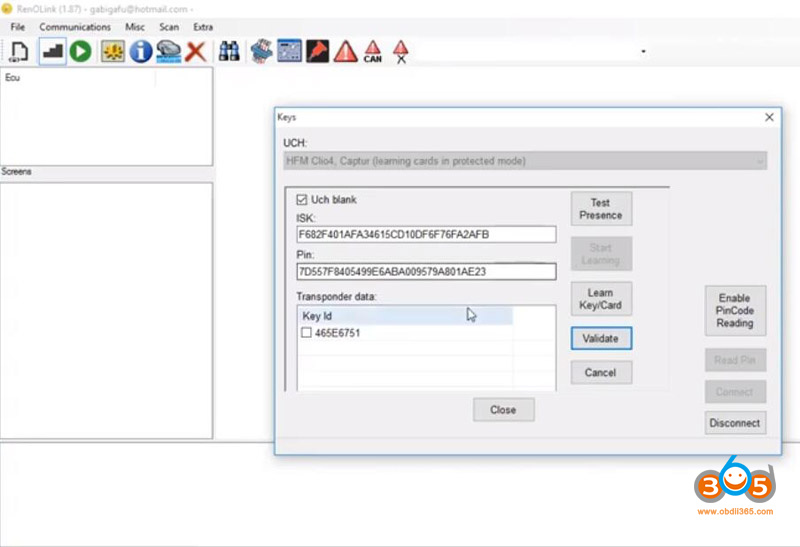
Task: Click the staircase steps toolbar icon
Action: click(52, 50)
